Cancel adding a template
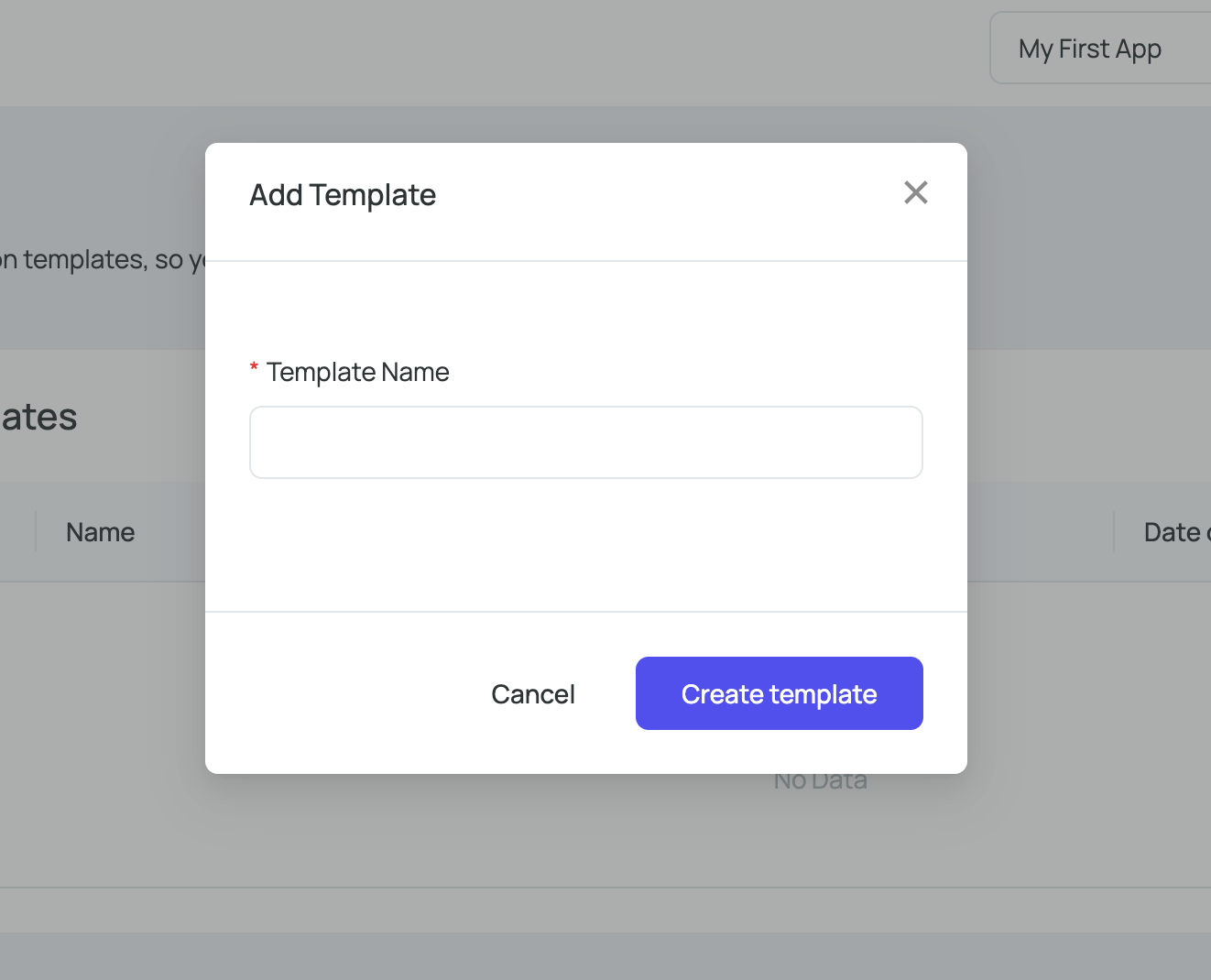Viewport: 1211px width, 980px height. 533,694
